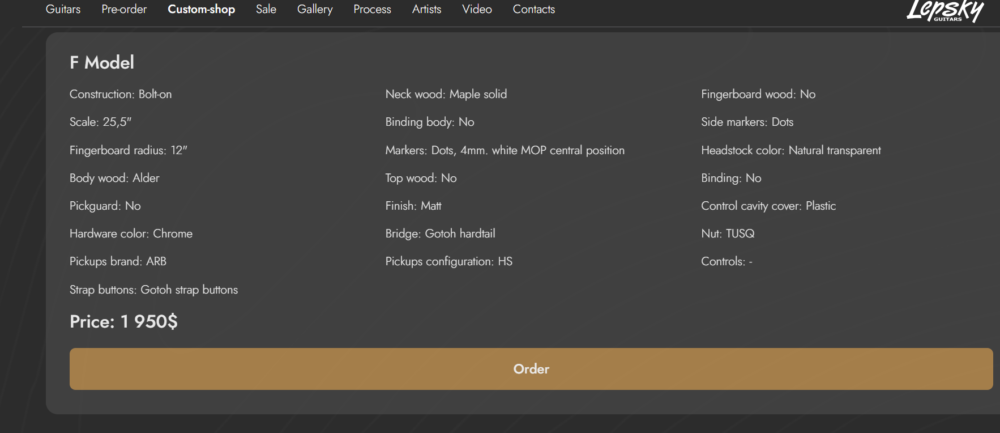Click the Bridge: Gotoh hardtail spec
1000x433 pixels.
(440, 234)
